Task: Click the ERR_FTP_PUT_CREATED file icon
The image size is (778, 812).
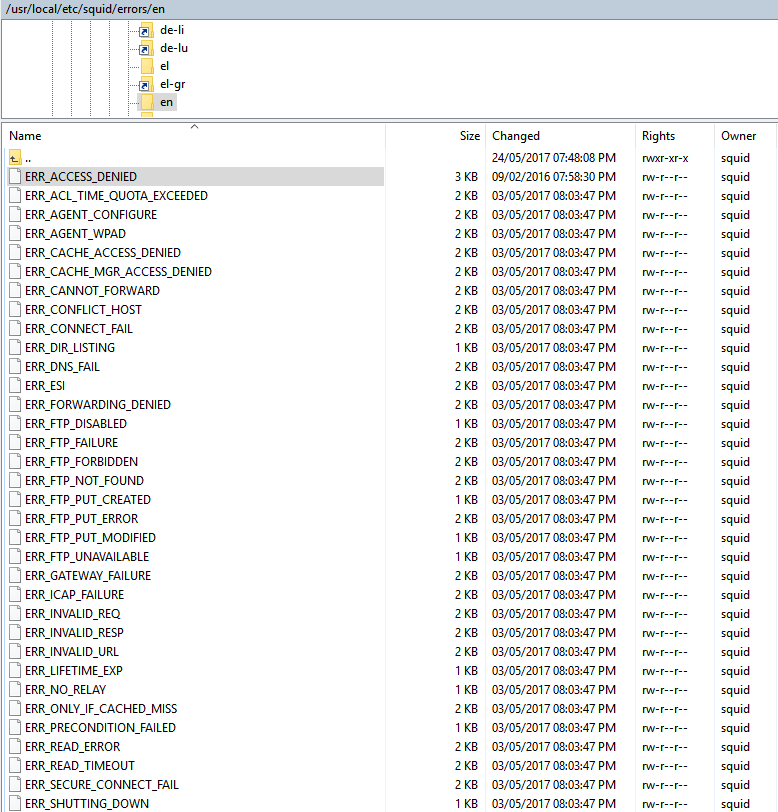Action: tap(15, 499)
